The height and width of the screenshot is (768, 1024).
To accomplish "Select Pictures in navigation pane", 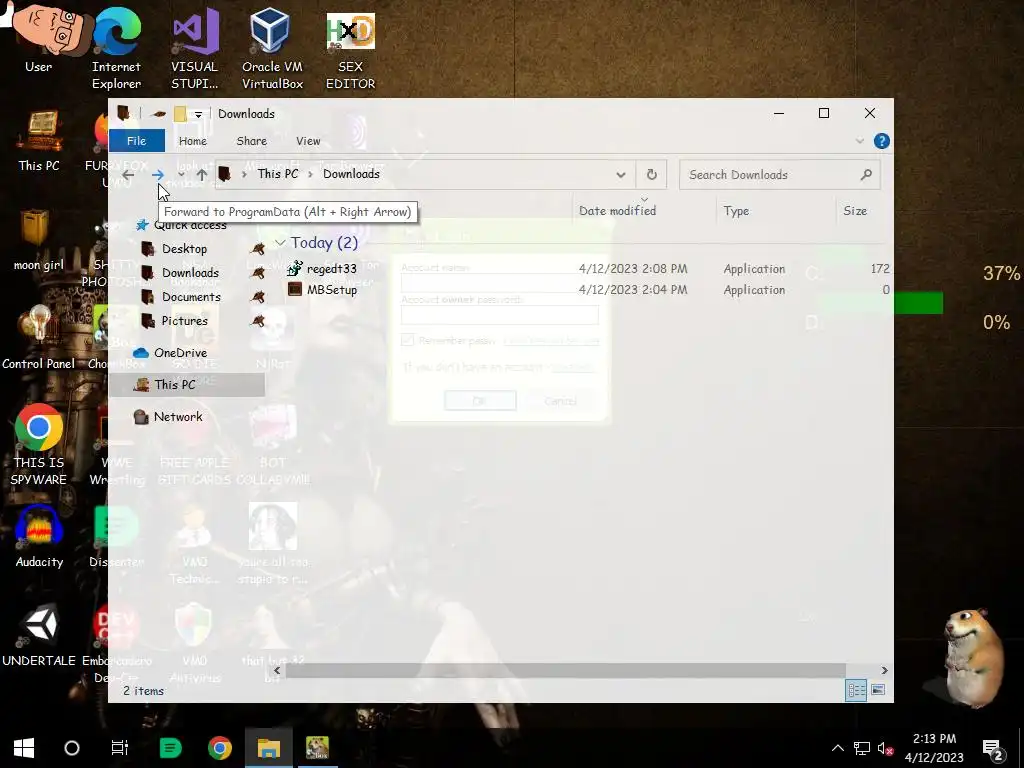I will pyautogui.click(x=185, y=321).
